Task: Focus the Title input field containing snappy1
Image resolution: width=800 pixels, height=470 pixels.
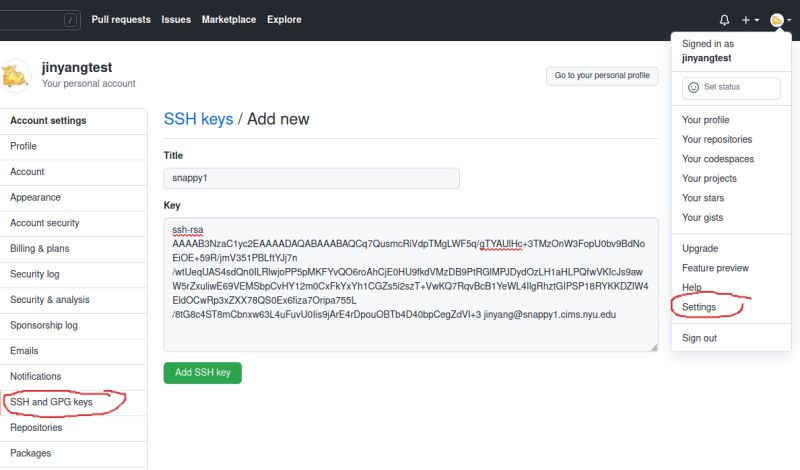Action: pyautogui.click(x=311, y=178)
